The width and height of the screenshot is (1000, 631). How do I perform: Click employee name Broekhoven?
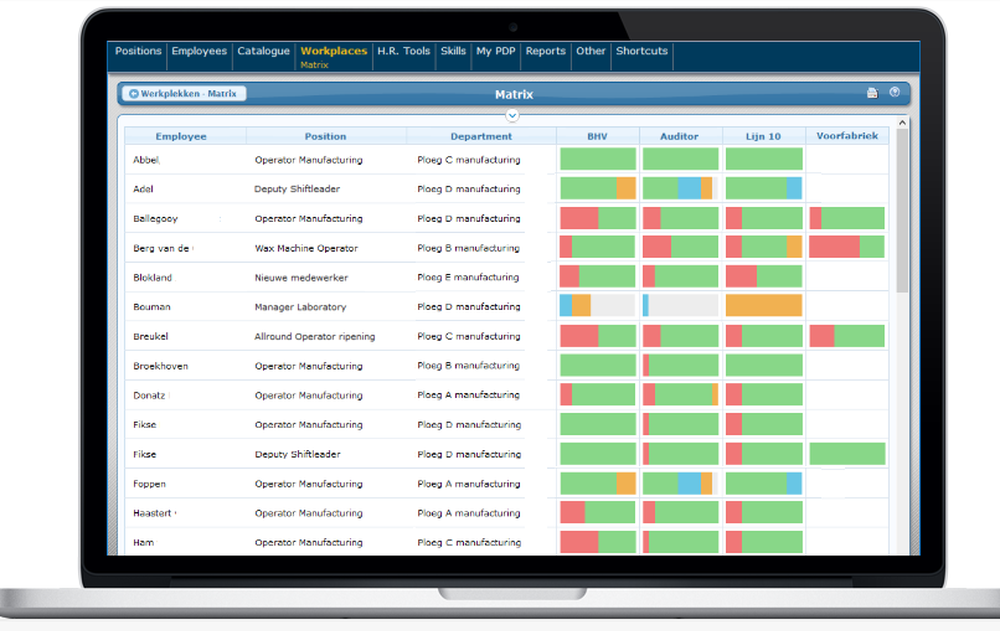point(161,366)
